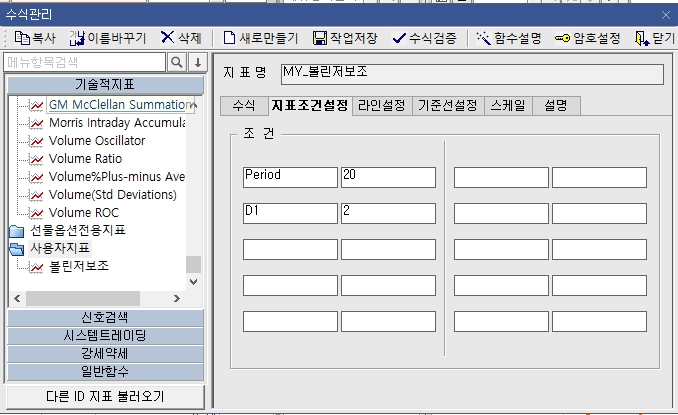Click the search magnifier icon

pyautogui.click(x=177, y=62)
